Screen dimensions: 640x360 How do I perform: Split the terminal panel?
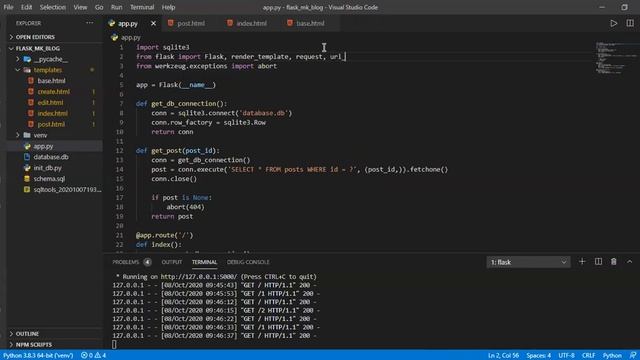pyautogui.click(x=598, y=262)
